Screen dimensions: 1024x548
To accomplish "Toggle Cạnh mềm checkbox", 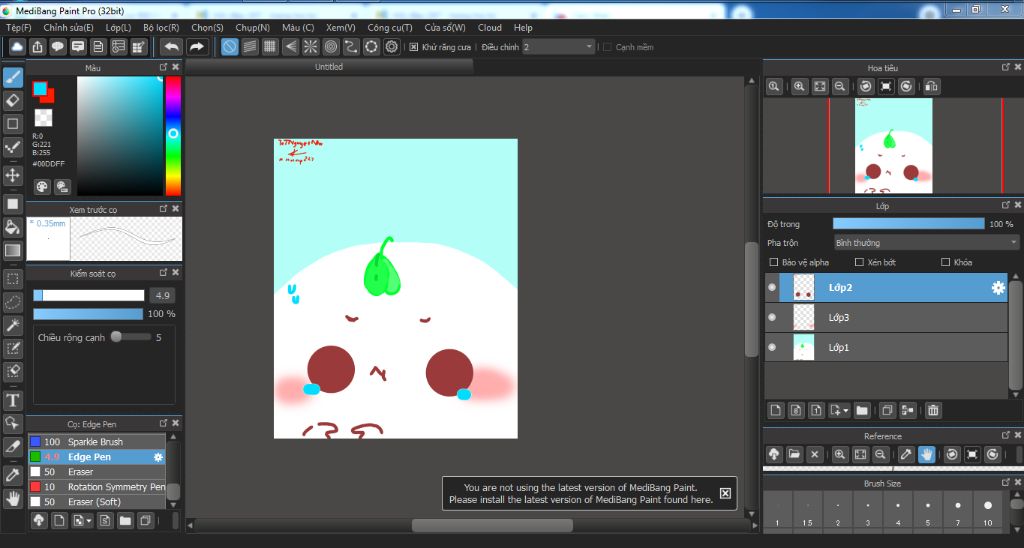I will pyautogui.click(x=607, y=47).
